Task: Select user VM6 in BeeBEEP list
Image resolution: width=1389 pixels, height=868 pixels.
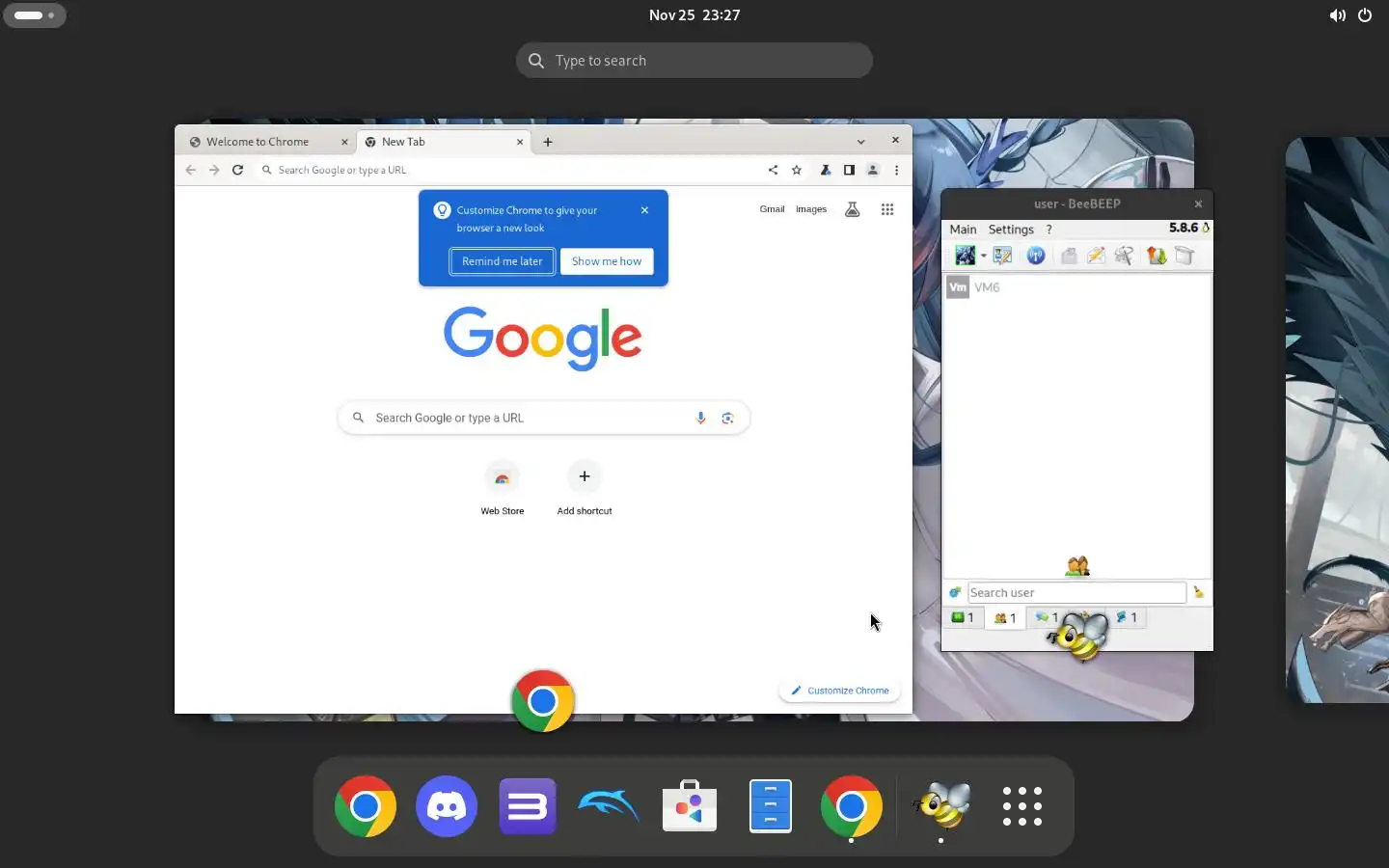Action: 1076,287
